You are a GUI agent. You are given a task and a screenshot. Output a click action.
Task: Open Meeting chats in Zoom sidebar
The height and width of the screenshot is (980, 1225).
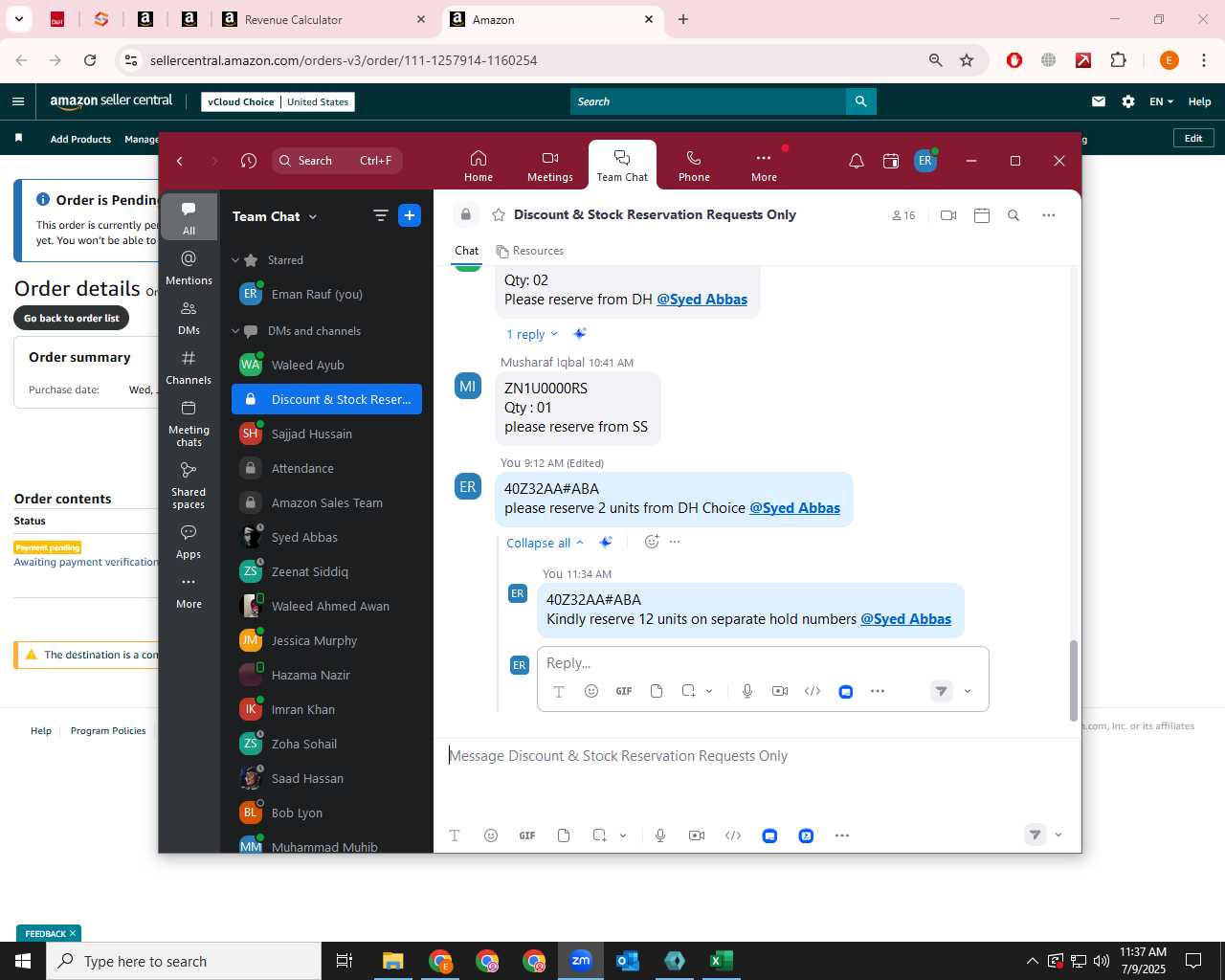[x=189, y=423]
